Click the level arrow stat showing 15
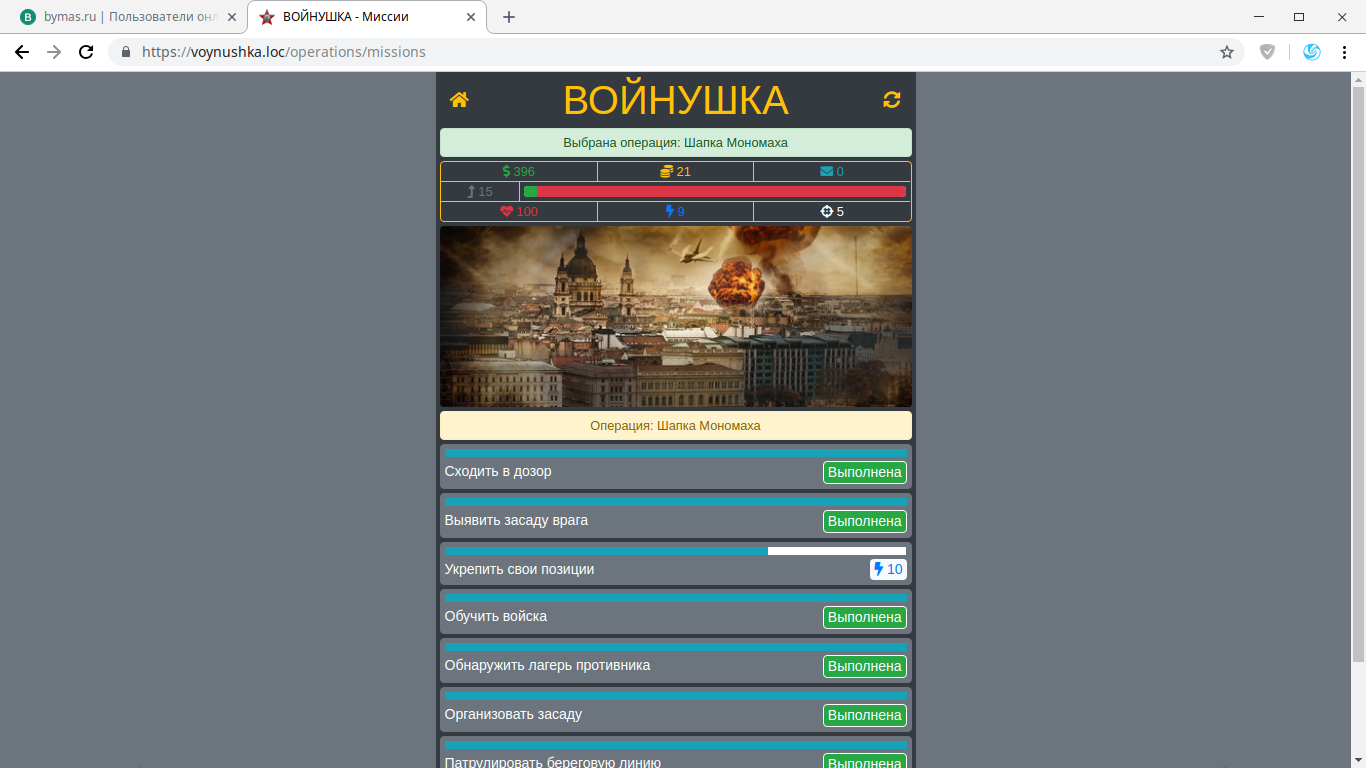Screen dimensions: 1366x768 (x=480, y=192)
